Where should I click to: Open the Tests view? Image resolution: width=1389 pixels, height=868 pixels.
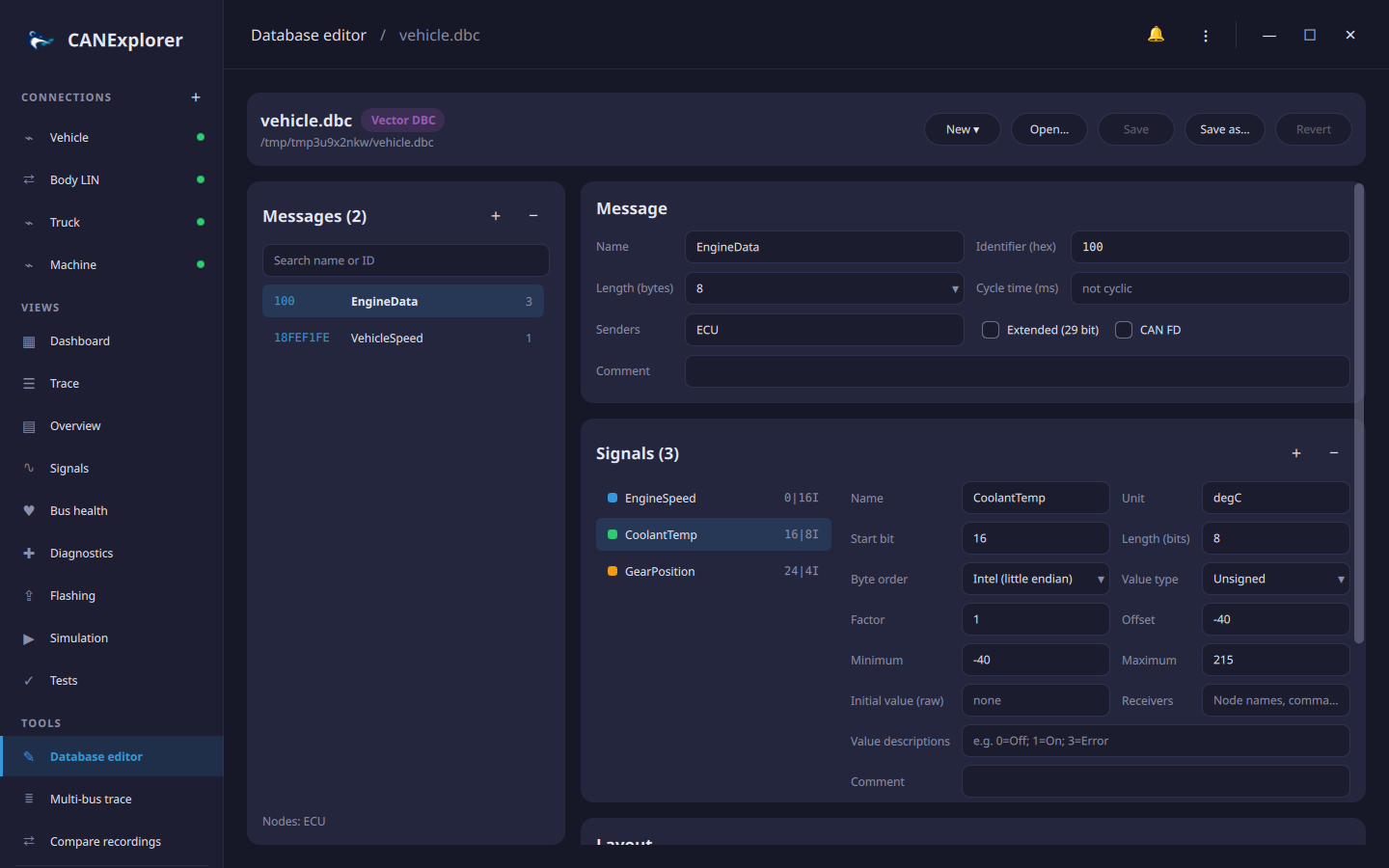[x=112, y=681]
